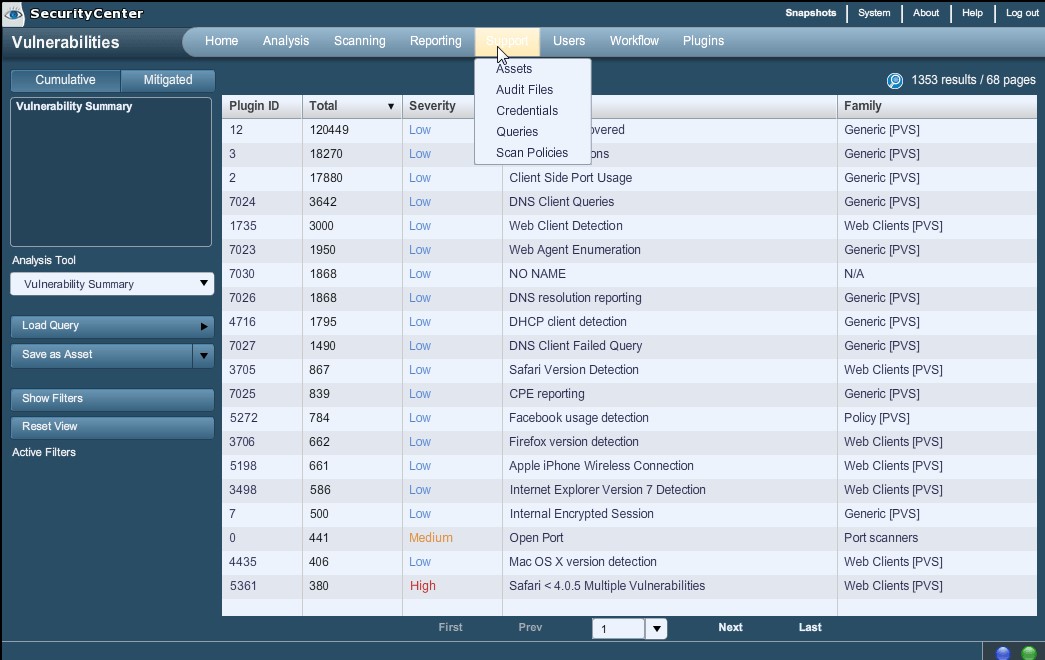Switch to Cumulative vulnerabilities view
Image resolution: width=1045 pixels, height=660 pixels.
coord(65,80)
